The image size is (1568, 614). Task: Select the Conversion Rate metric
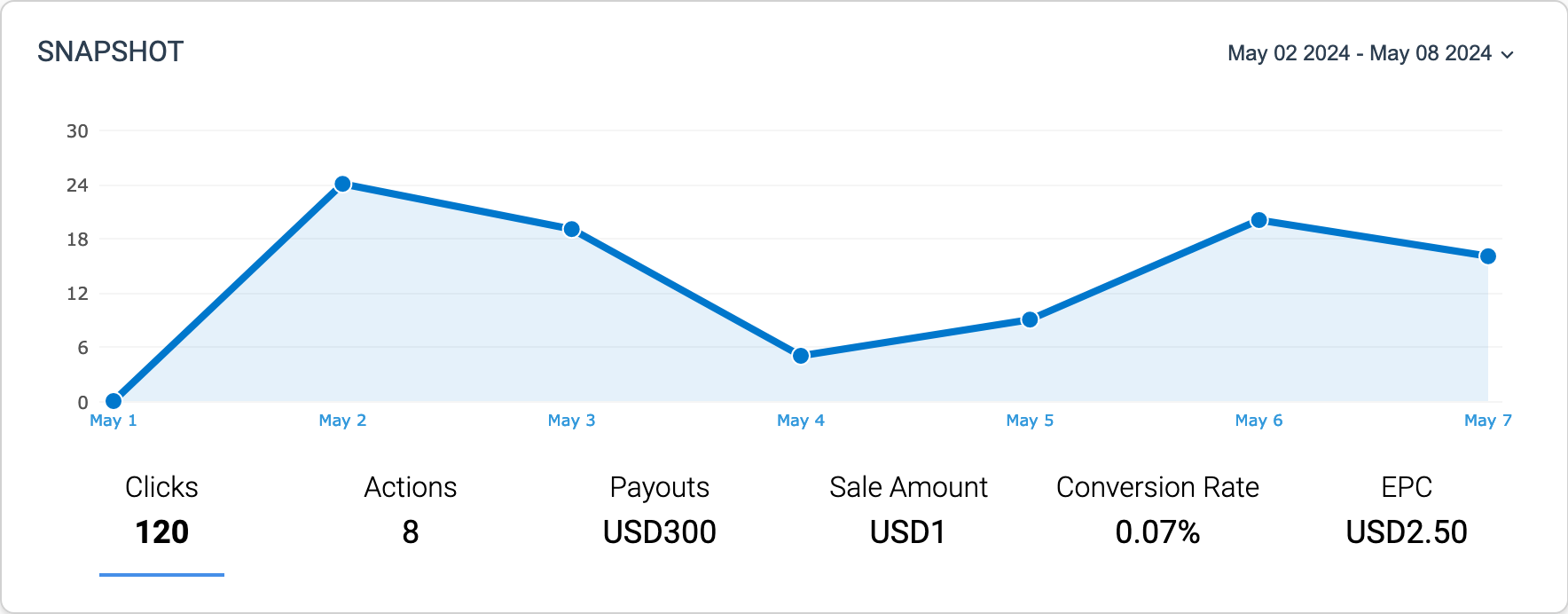1157,486
